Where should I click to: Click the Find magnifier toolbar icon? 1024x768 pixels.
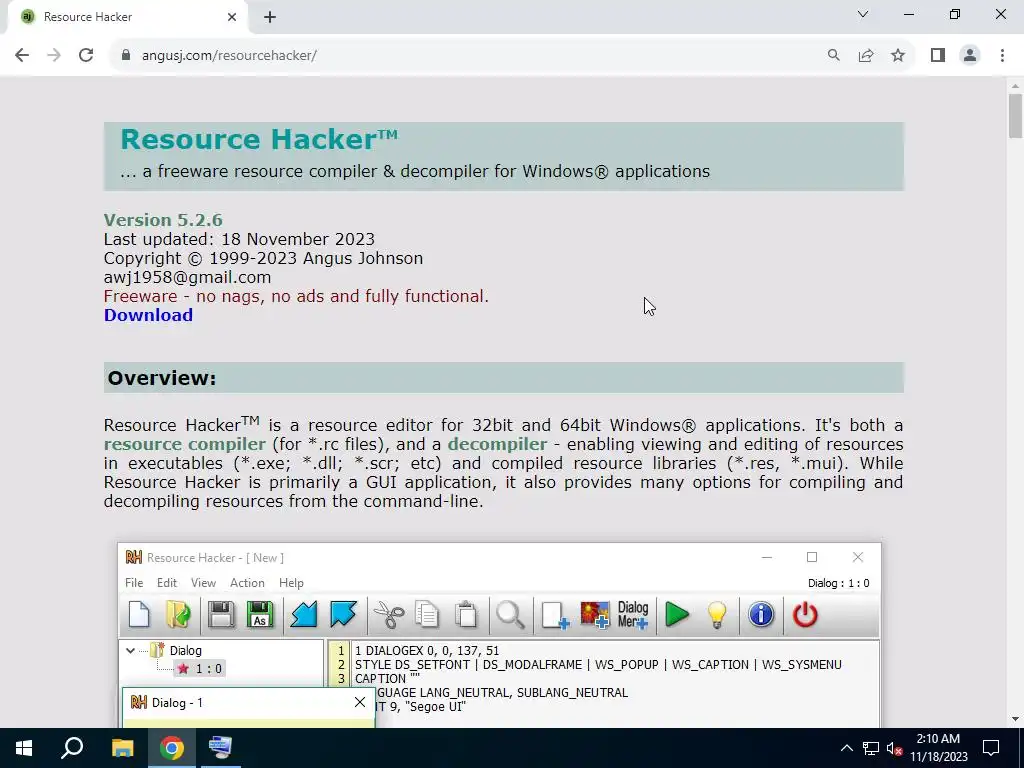510,615
